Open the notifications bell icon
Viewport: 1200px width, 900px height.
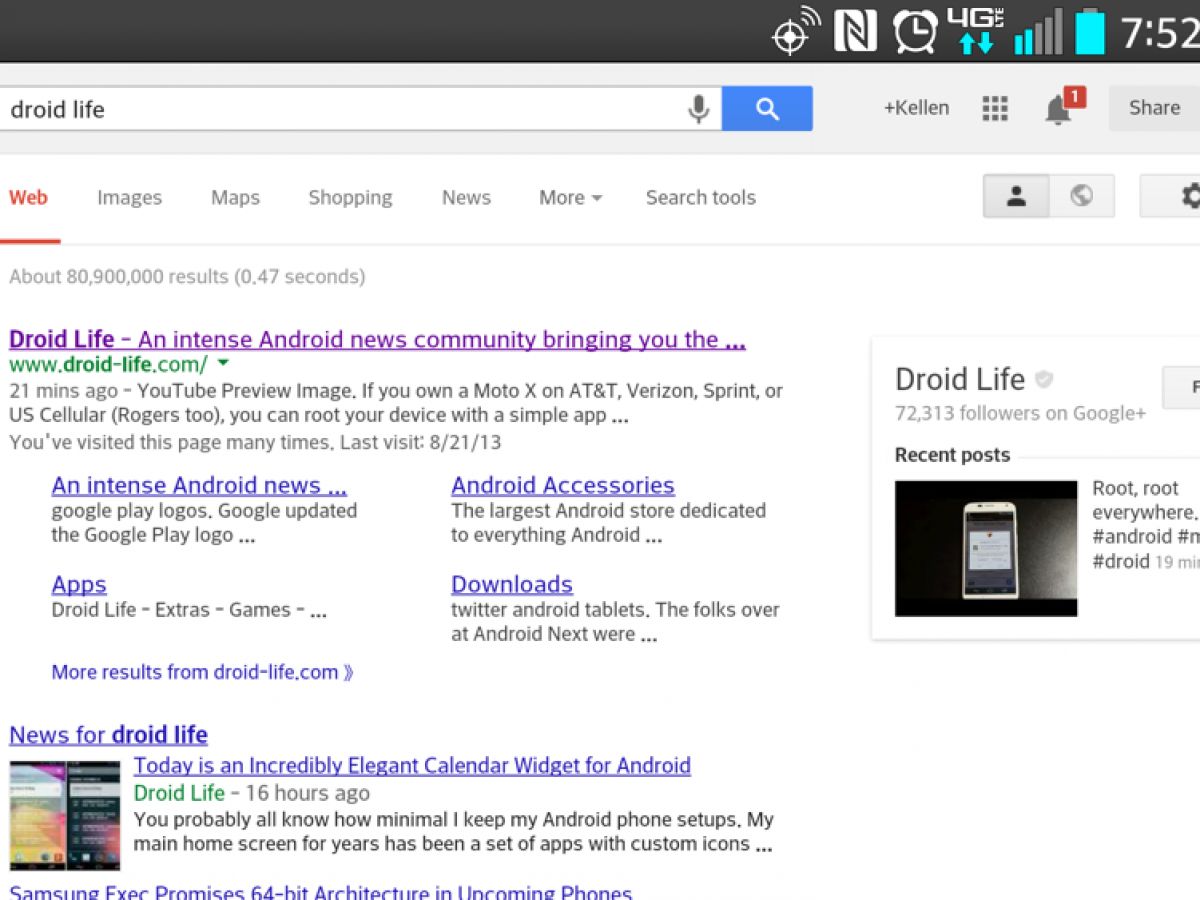coord(1059,109)
